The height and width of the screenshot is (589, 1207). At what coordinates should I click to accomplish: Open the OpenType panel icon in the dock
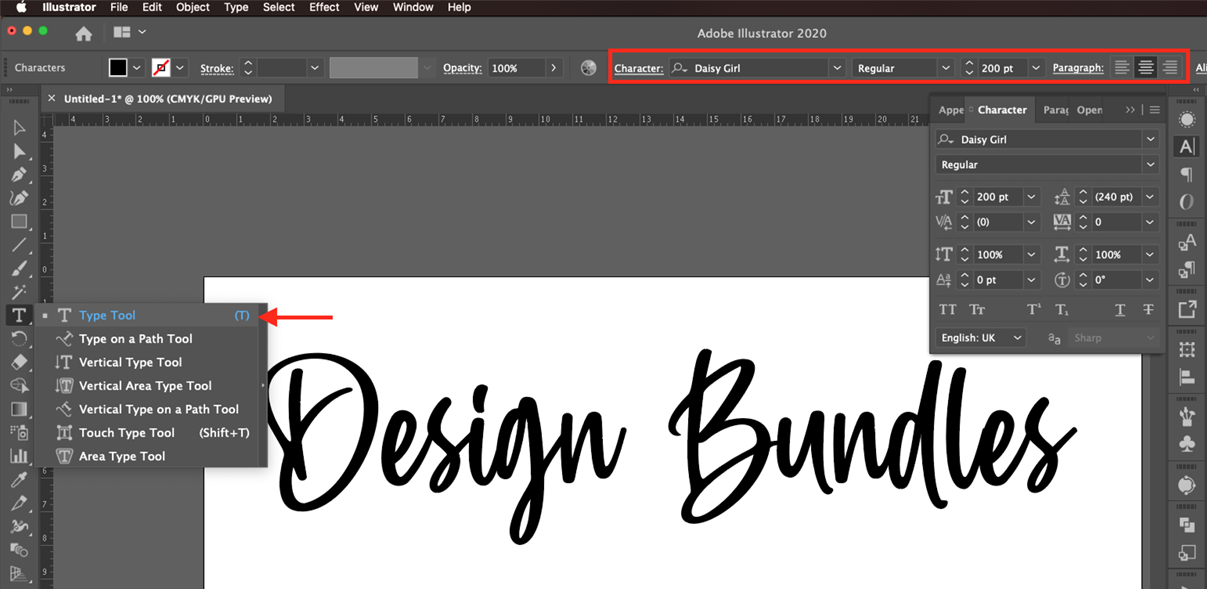point(1187,203)
